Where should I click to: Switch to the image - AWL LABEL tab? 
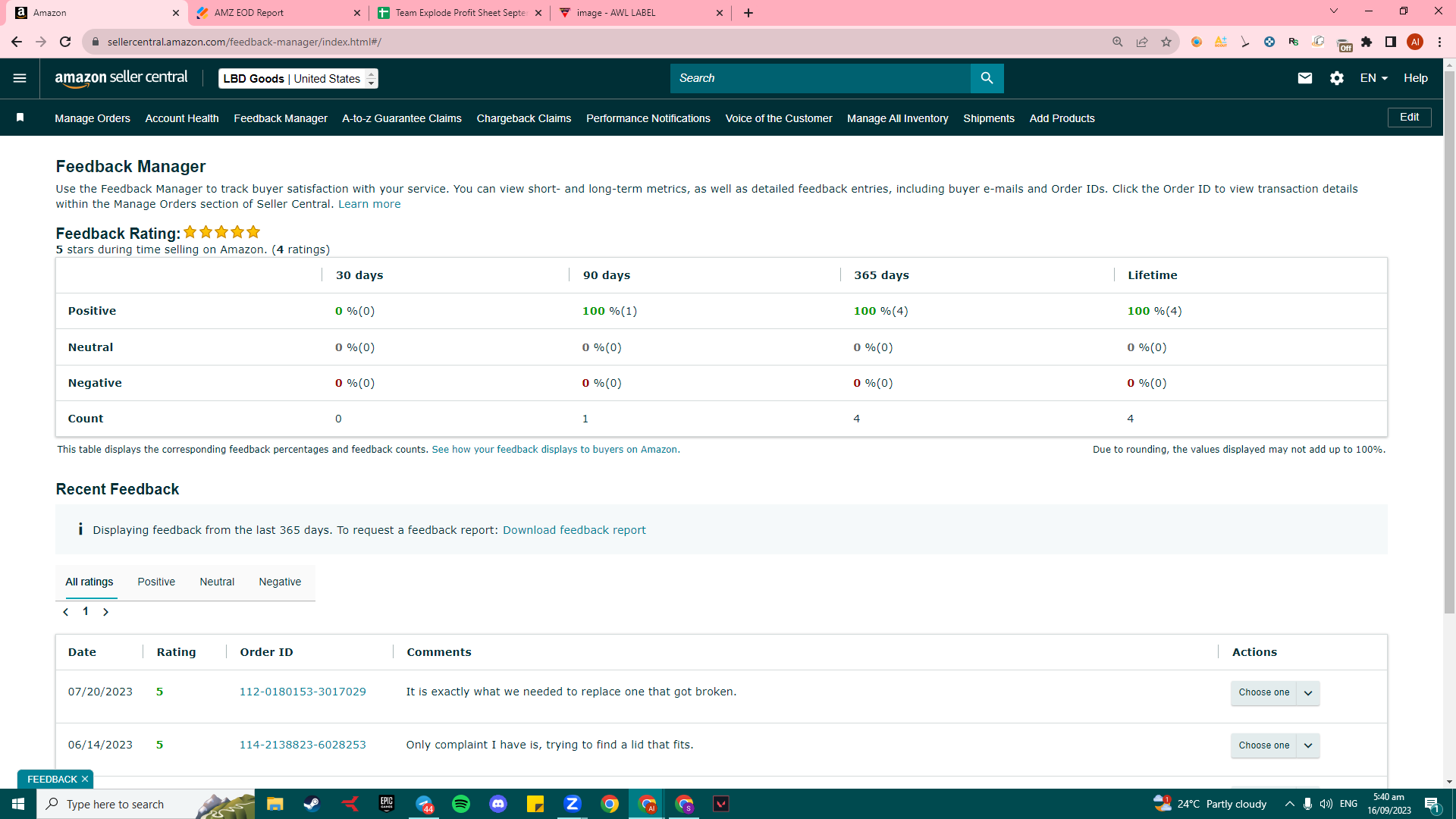[641, 13]
